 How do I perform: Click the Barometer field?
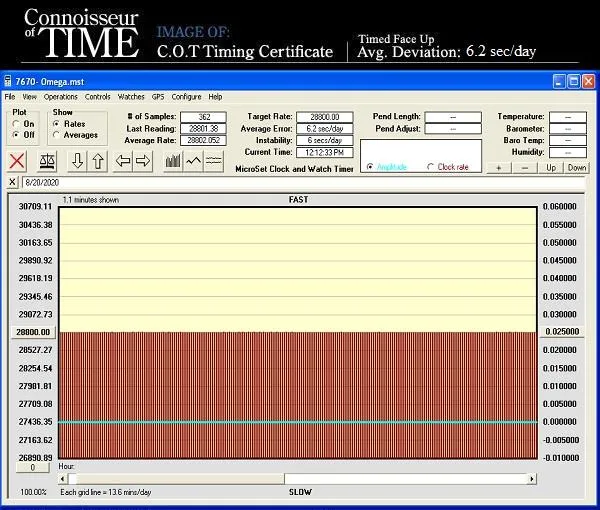(x=568, y=129)
